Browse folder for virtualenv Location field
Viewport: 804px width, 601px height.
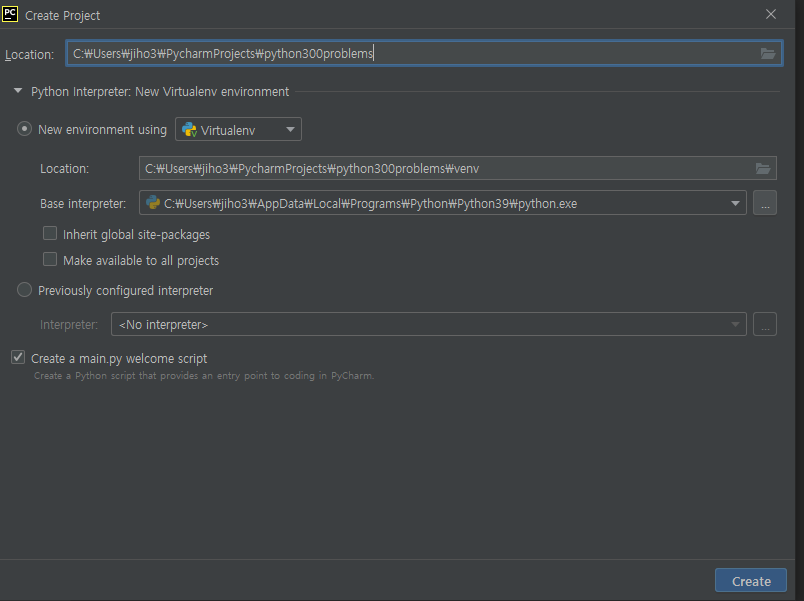[x=762, y=168]
